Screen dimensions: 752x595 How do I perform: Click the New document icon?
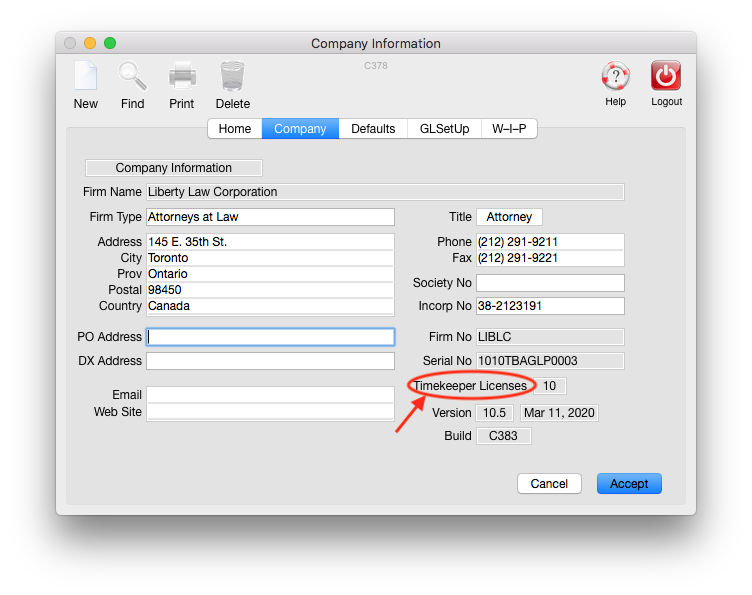pyautogui.click(x=85, y=78)
